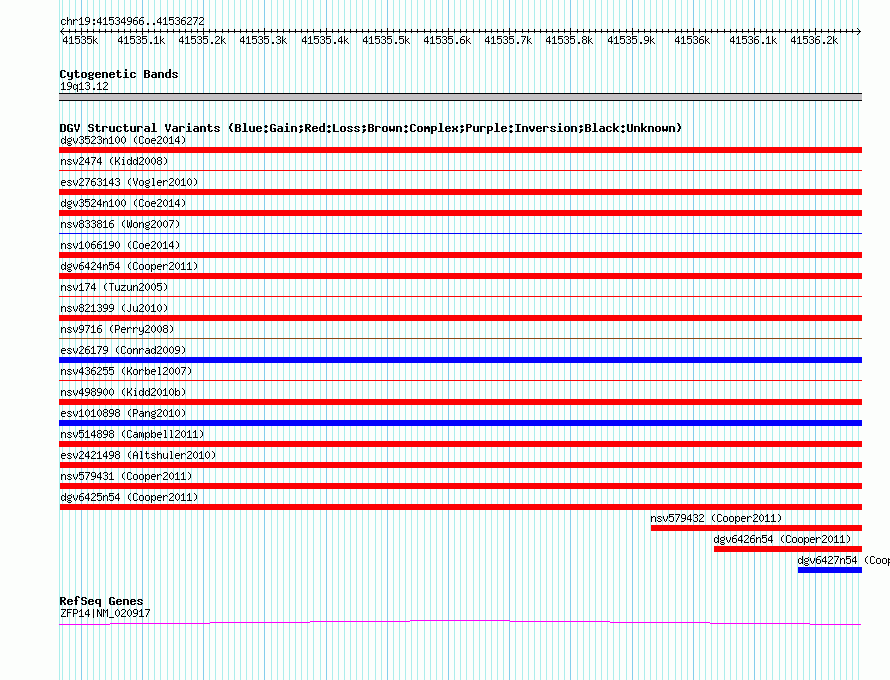Image resolution: width=890 pixels, height=680 pixels.
Task: Click the short red bar under nsv579432
Action: pos(756,528)
